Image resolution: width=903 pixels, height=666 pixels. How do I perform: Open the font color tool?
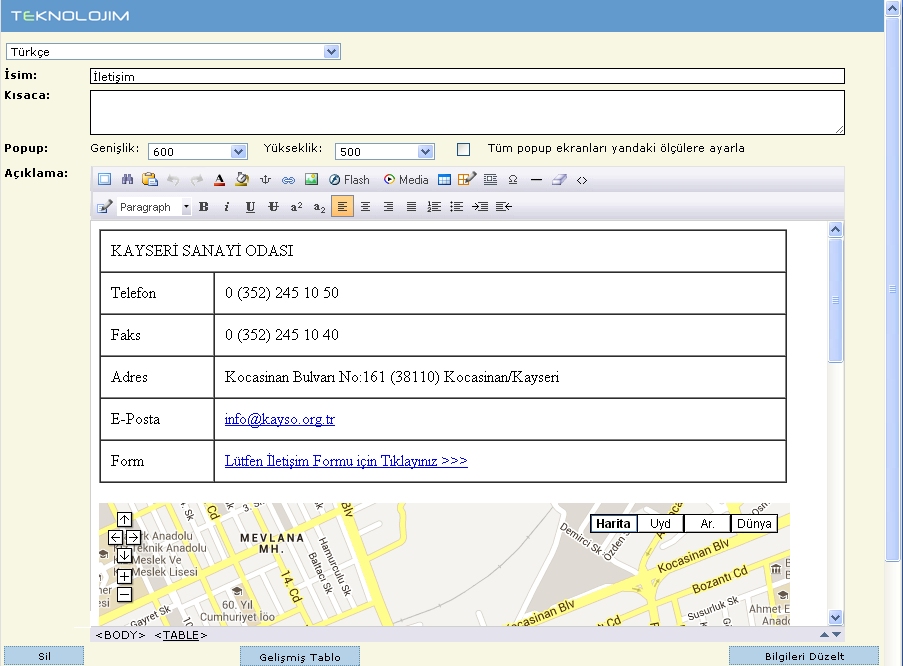219,180
